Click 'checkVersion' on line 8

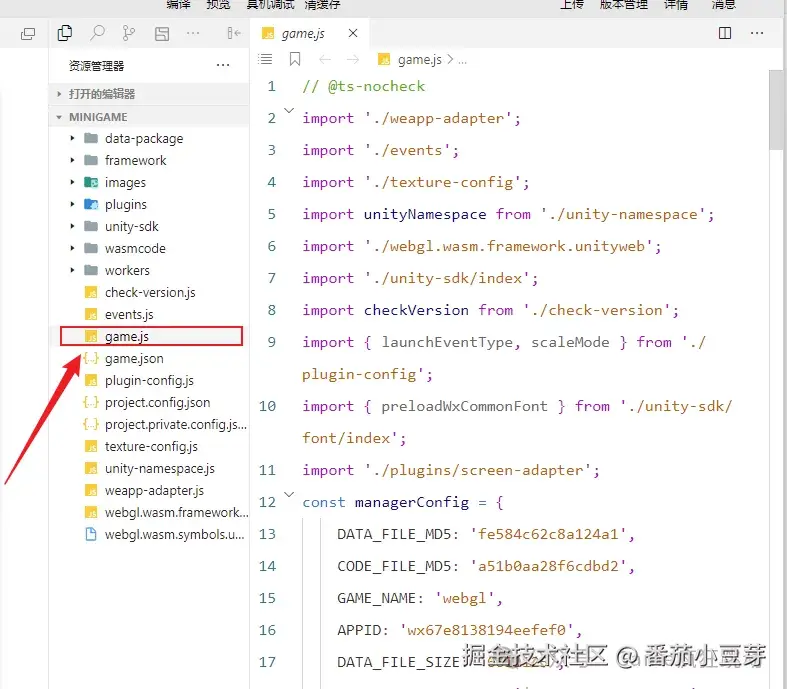pos(416,310)
